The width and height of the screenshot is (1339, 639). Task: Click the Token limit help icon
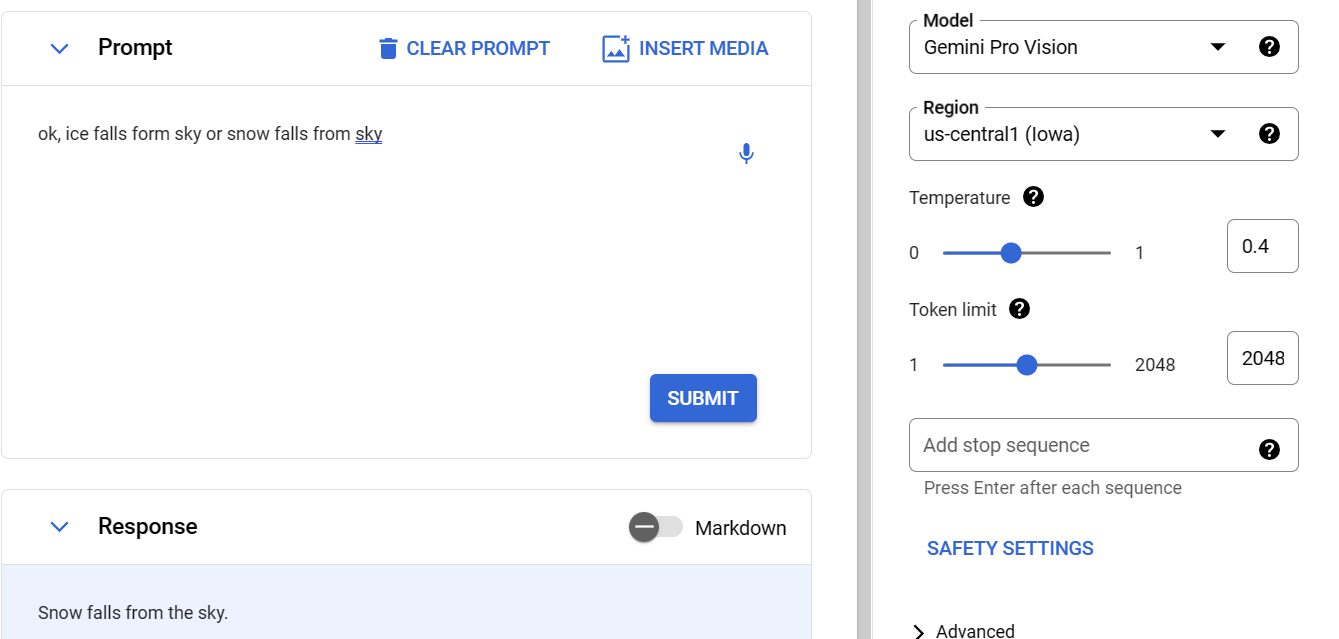point(1020,309)
